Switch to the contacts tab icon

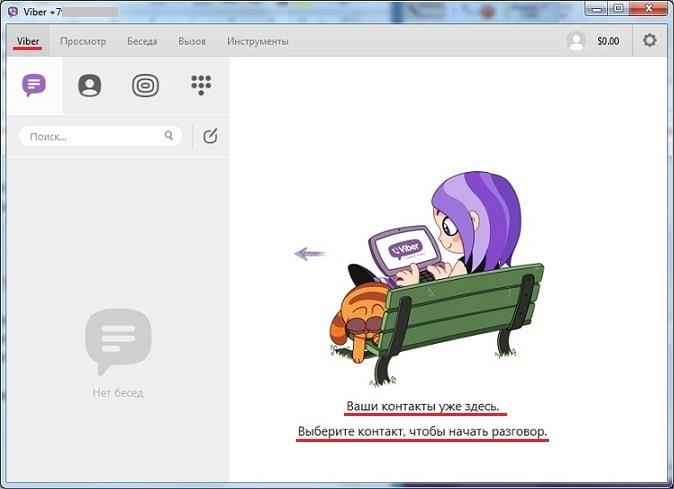pos(90,85)
